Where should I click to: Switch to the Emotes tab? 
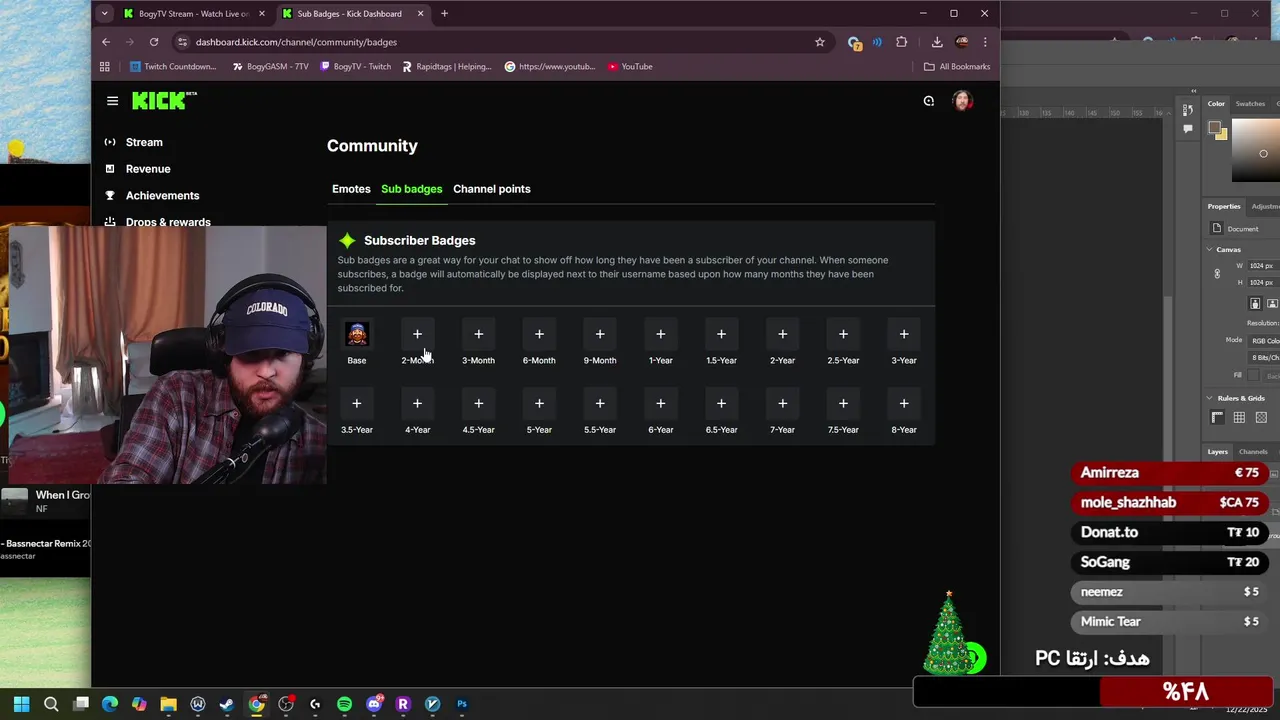pyautogui.click(x=351, y=189)
